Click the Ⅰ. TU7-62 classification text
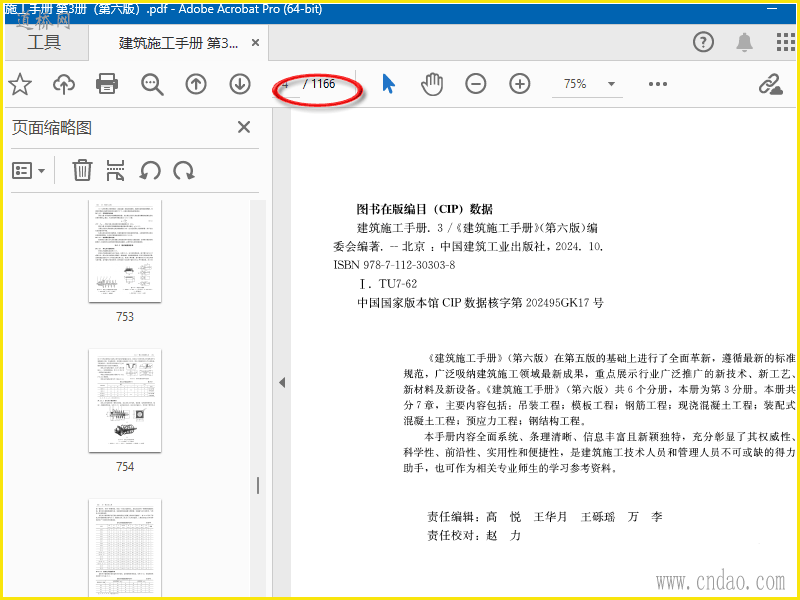The width and height of the screenshot is (800, 600). (388, 284)
